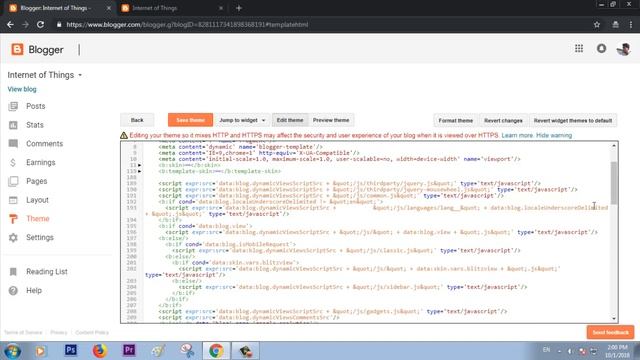640x360 pixels.
Task: Open the notifications bell icon
Action: pyautogui.click(x=601, y=49)
